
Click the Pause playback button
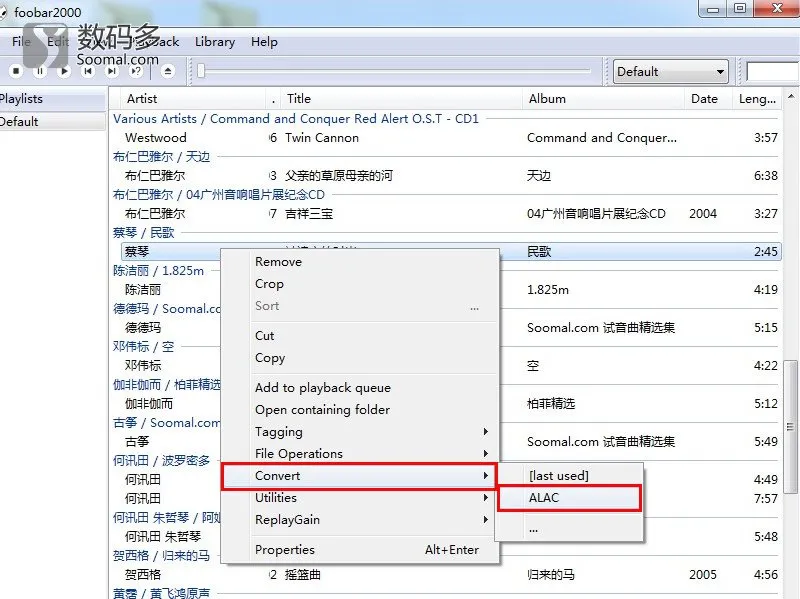(x=40, y=71)
